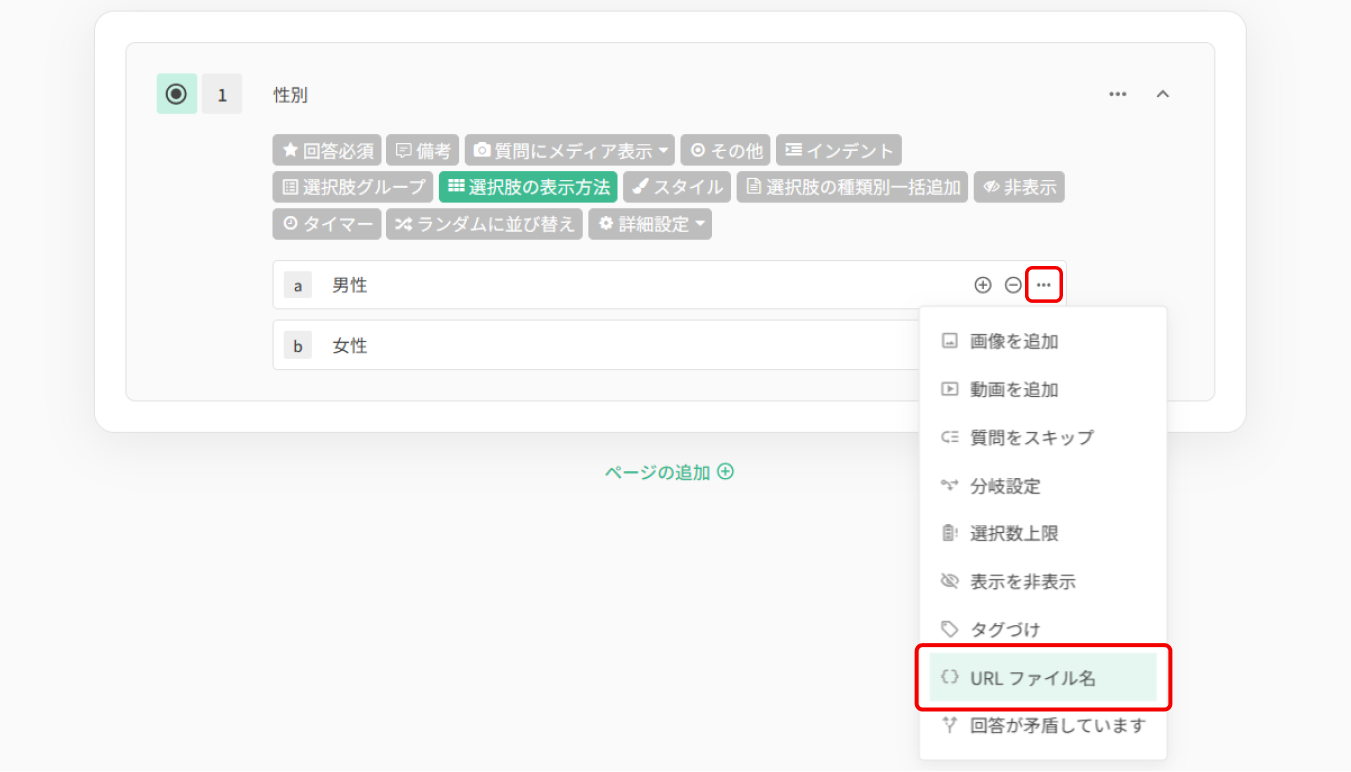Toggle ランダムに並び替え shuffle option
This screenshot has width=1351, height=772.
click(x=485, y=224)
